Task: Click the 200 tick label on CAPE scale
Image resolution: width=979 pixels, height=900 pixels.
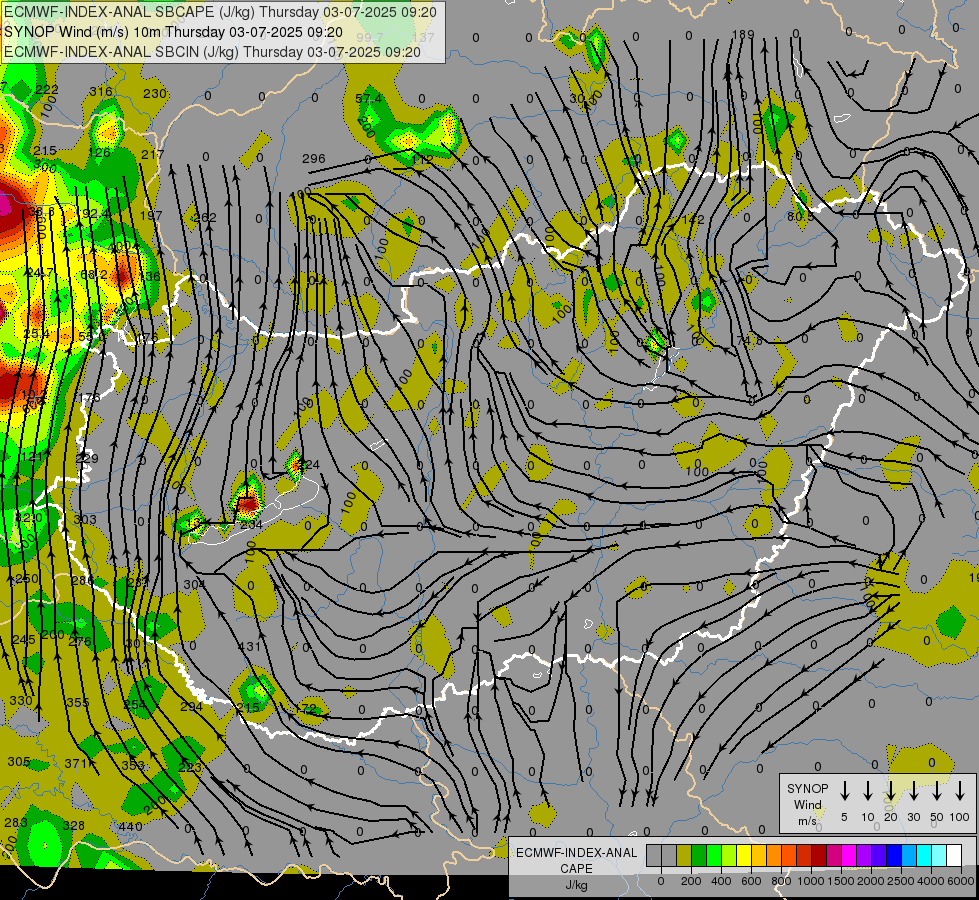Action: tap(691, 881)
